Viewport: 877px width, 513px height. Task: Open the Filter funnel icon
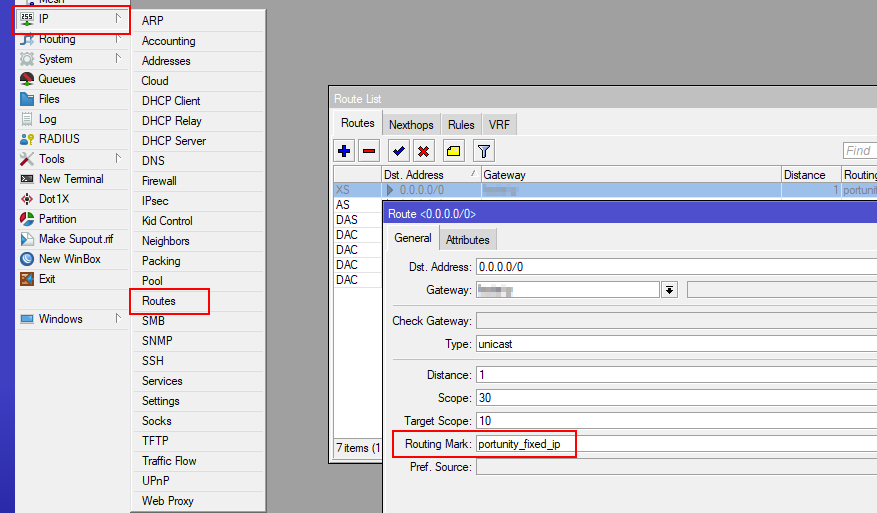click(x=483, y=151)
